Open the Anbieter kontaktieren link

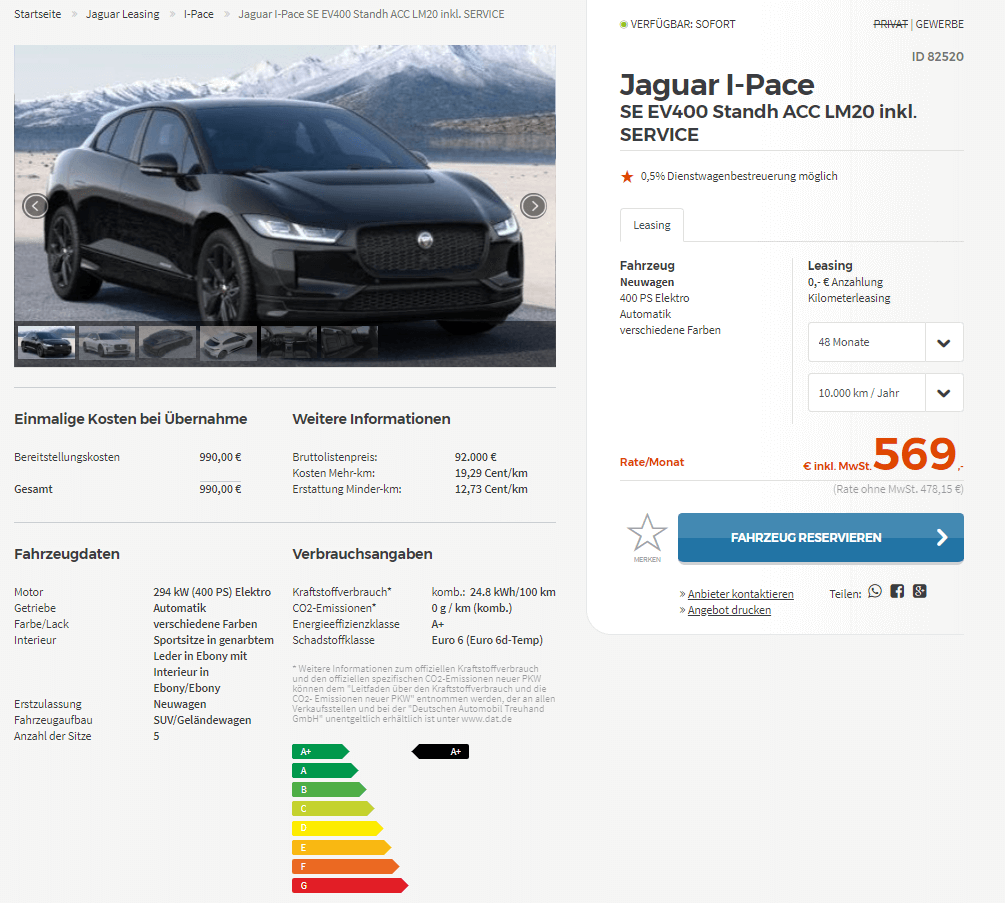pos(740,594)
